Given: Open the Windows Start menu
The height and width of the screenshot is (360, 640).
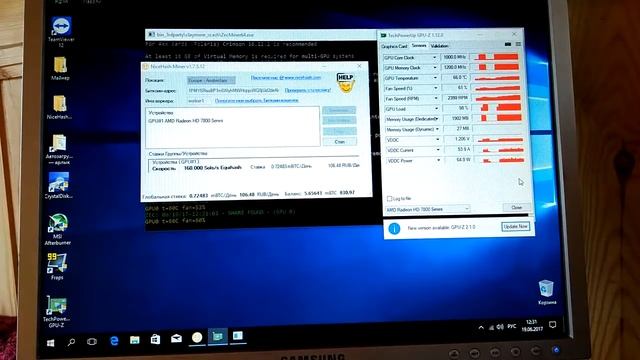Looking at the screenshot, I should pos(50,342).
